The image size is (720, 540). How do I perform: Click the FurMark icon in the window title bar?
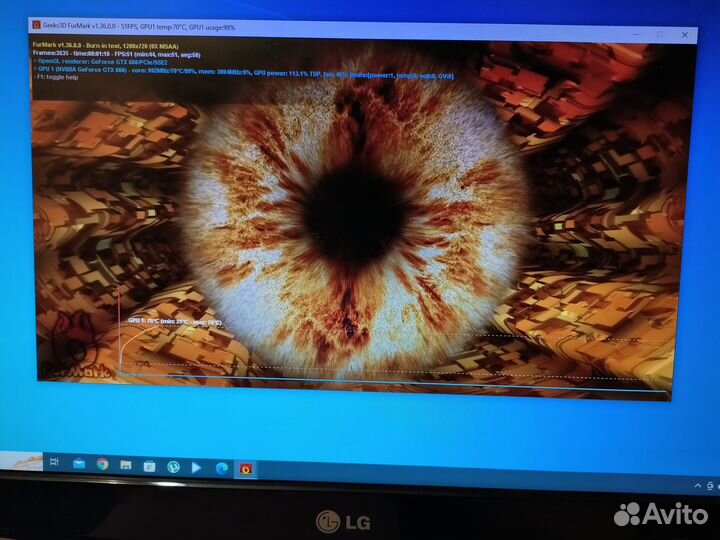[x=36, y=25]
